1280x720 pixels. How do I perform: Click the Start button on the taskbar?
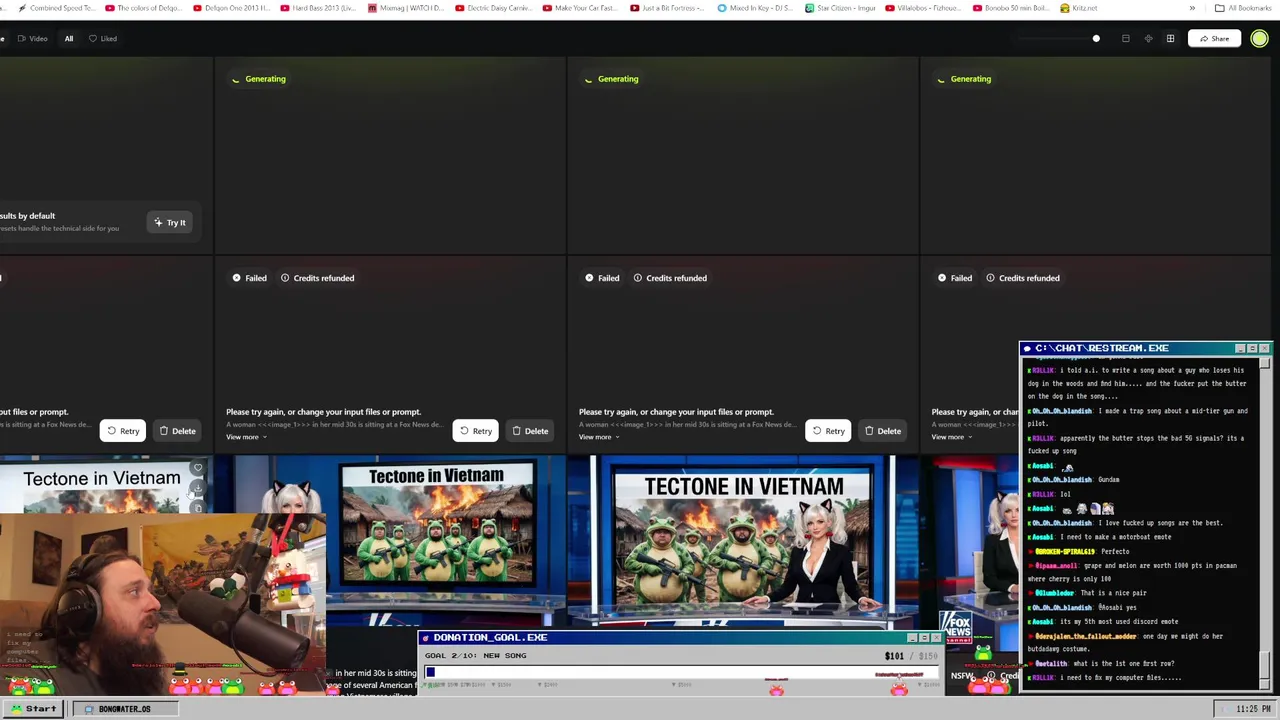click(33, 709)
